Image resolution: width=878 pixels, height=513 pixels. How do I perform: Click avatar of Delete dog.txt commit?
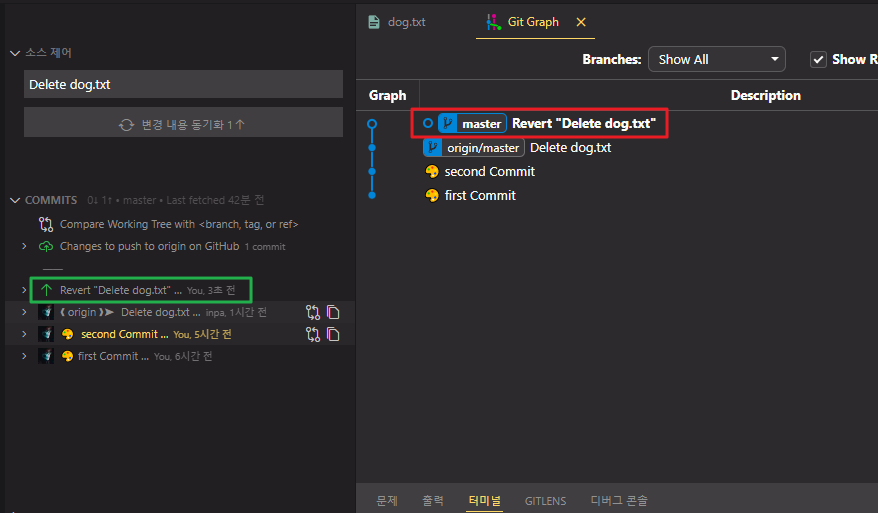[46, 312]
